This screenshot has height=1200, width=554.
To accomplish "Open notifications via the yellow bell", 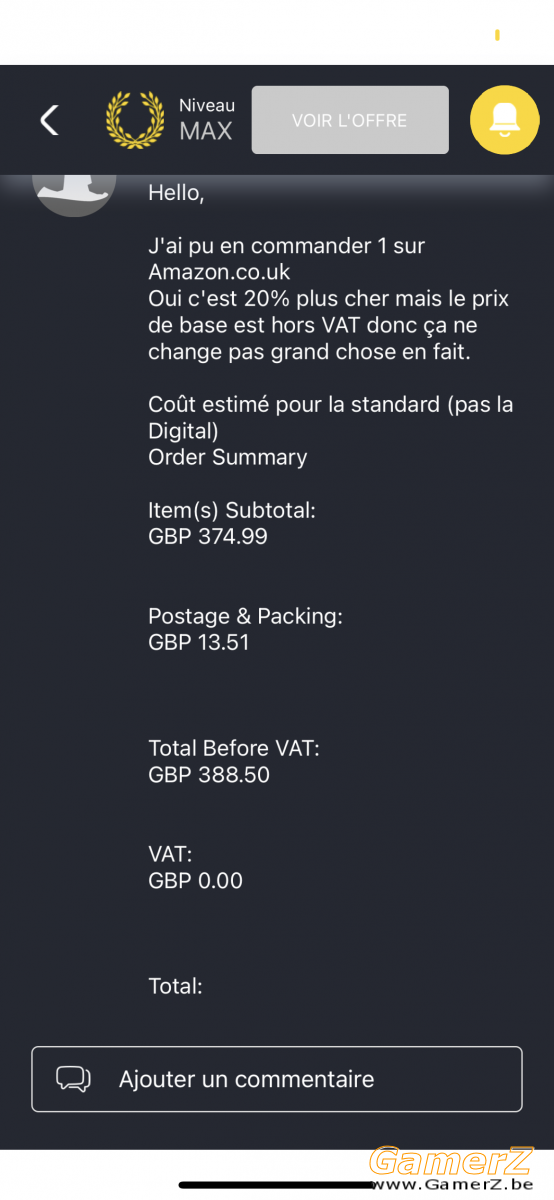I will click(x=504, y=120).
